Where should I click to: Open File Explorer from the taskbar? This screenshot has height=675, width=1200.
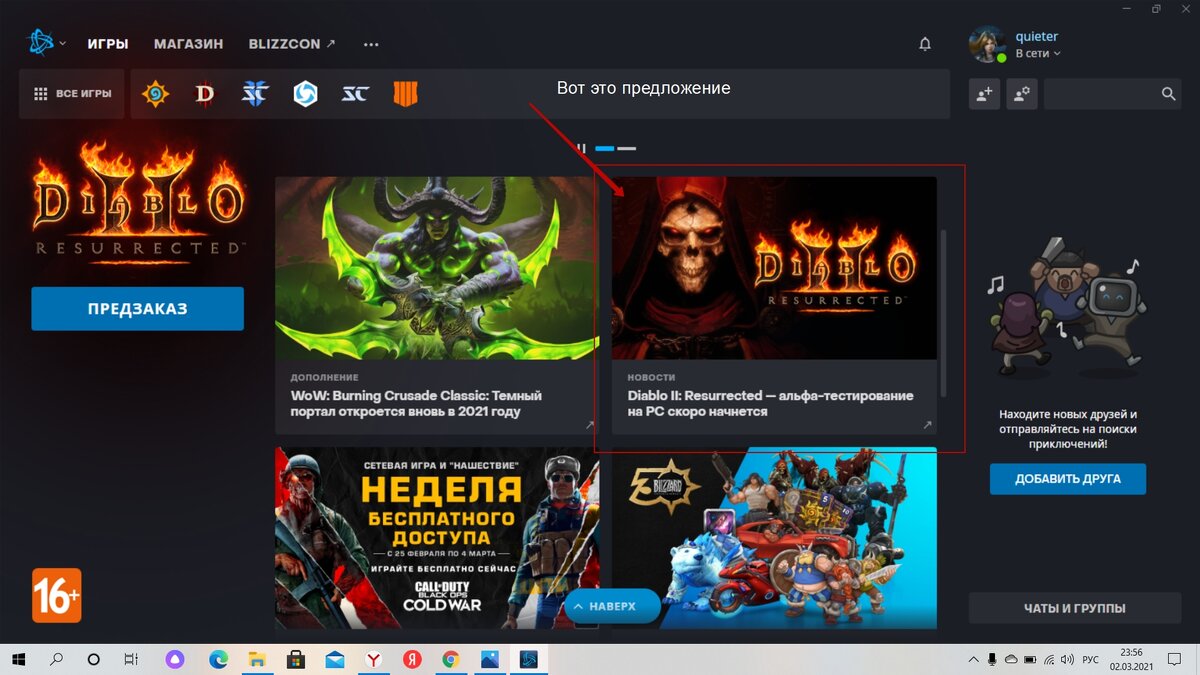(x=257, y=660)
